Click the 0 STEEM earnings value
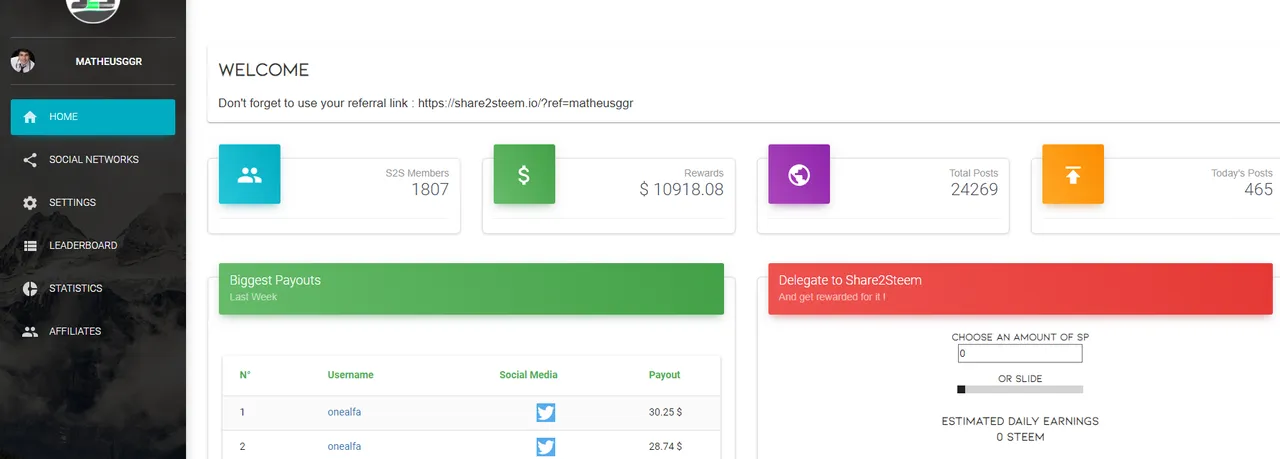This screenshot has width=1280, height=459. [1020, 437]
